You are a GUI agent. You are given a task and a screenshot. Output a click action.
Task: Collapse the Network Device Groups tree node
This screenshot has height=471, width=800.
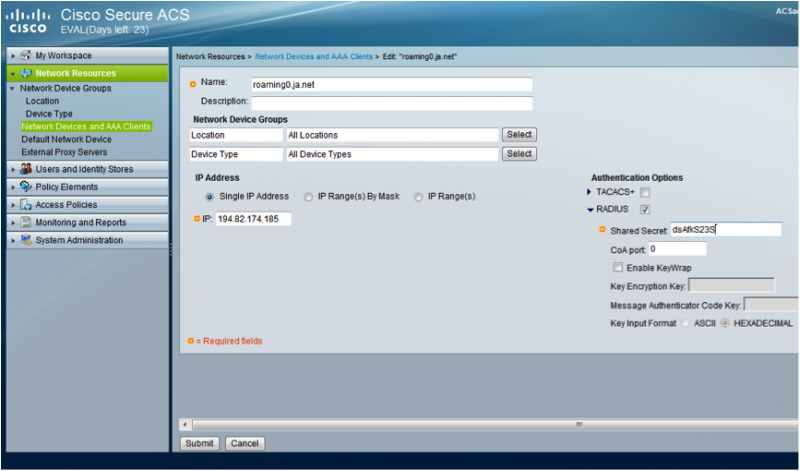(12, 88)
